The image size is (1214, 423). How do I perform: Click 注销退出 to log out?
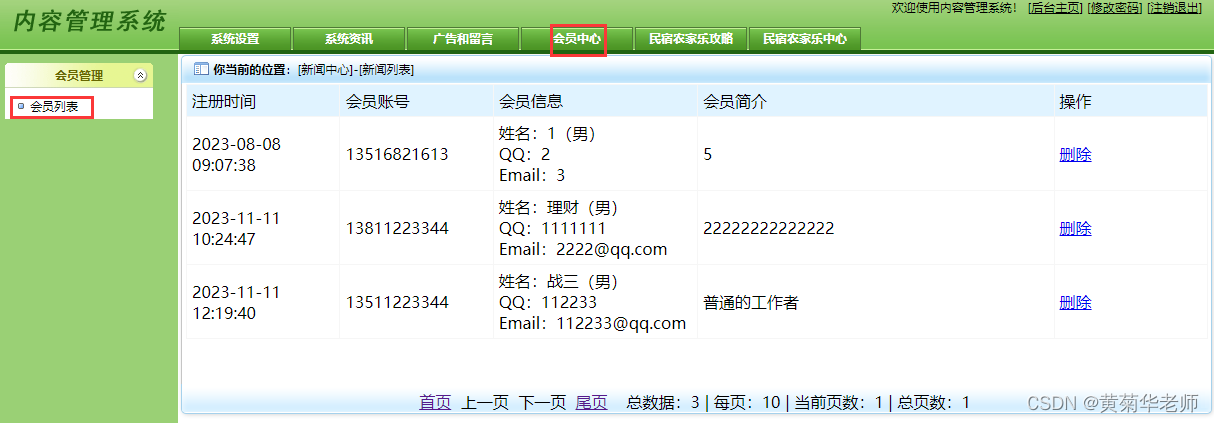click(x=1174, y=8)
